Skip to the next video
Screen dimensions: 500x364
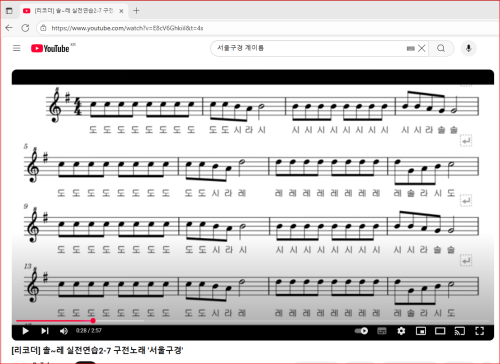pos(45,331)
